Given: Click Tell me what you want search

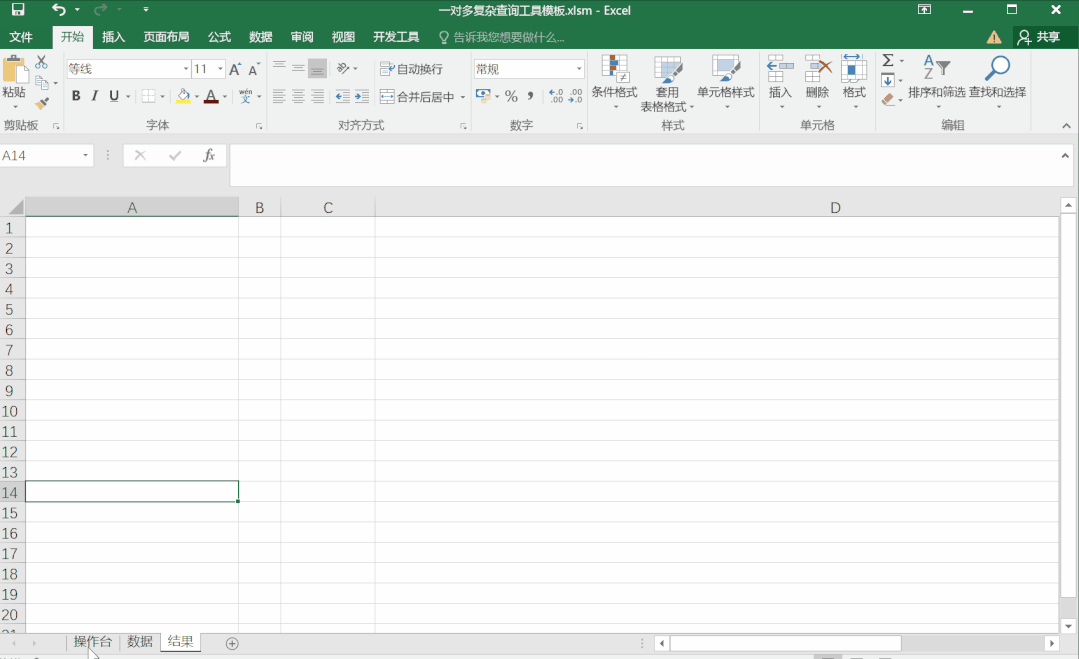Looking at the screenshot, I should (x=502, y=37).
